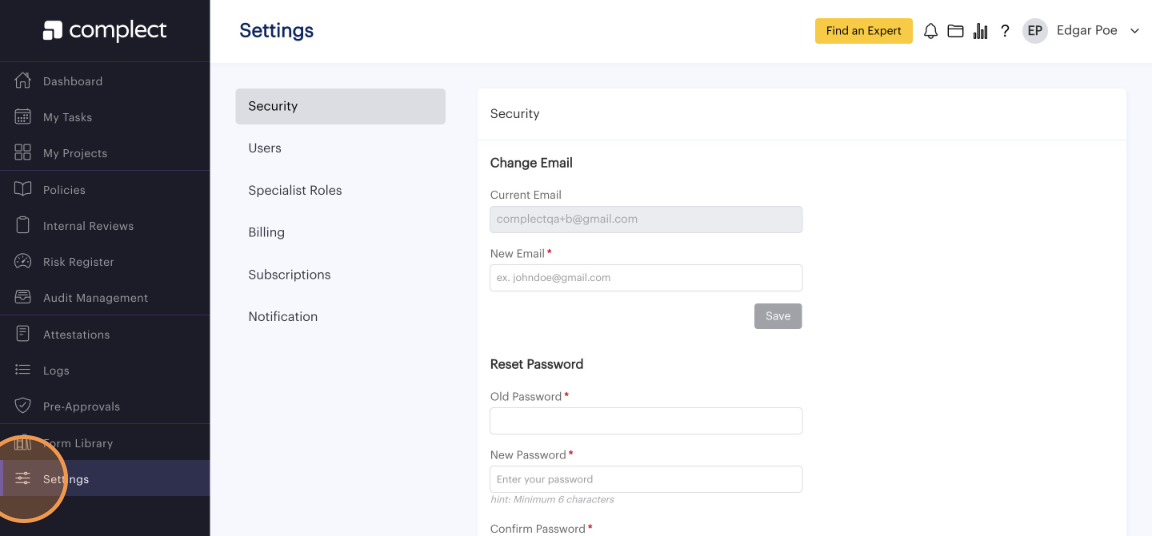Focus the New Email input field
Screen dimensions: 1152x536
point(646,278)
